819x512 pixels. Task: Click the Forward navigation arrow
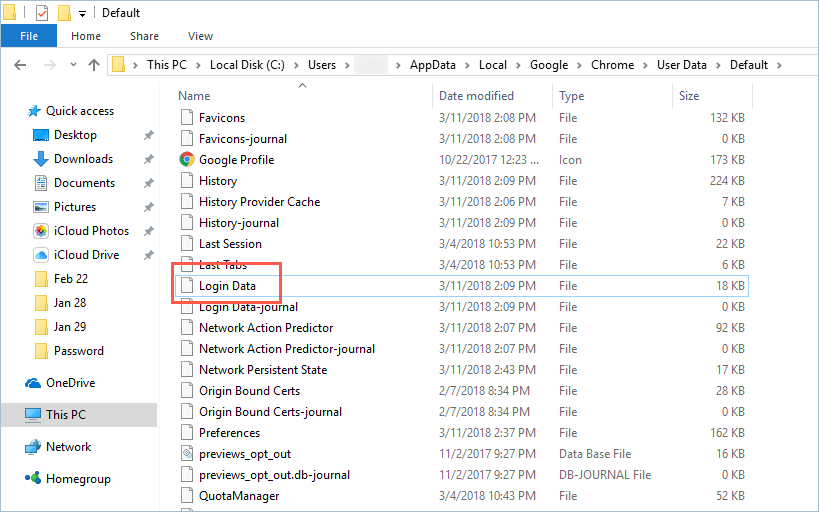(x=50, y=65)
